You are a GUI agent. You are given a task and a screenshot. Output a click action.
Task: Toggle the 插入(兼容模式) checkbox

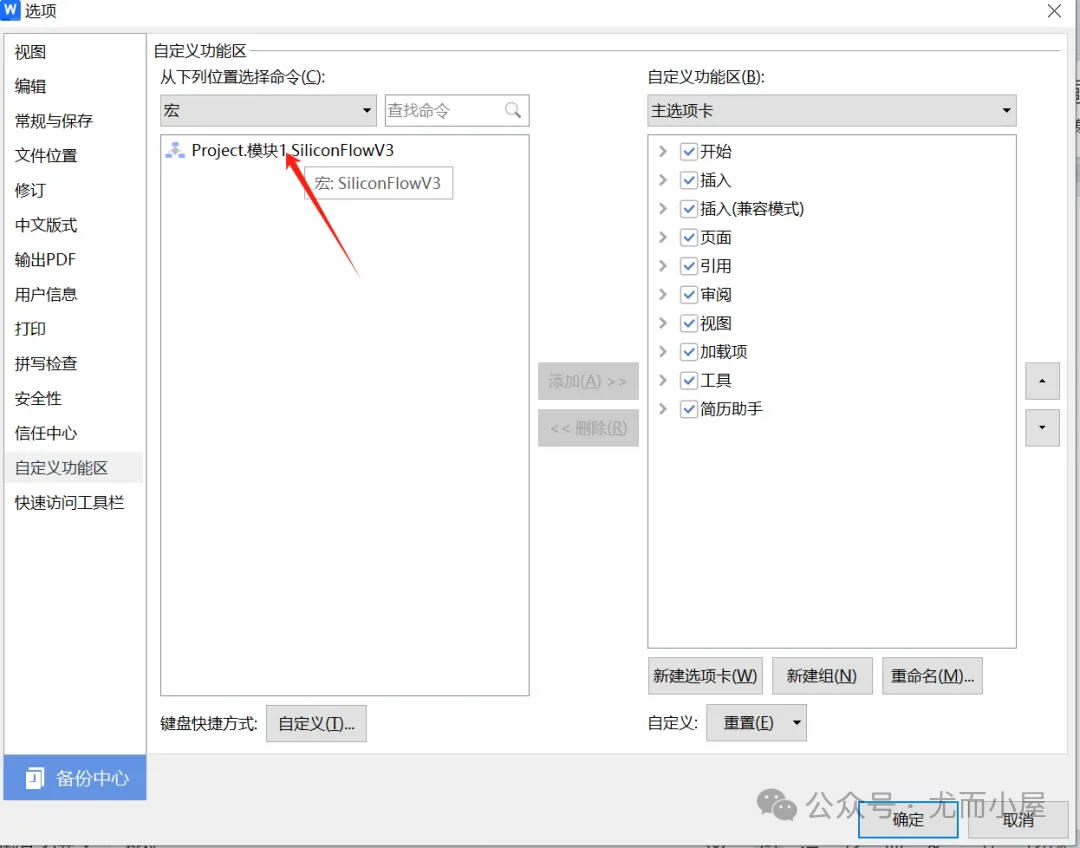689,209
